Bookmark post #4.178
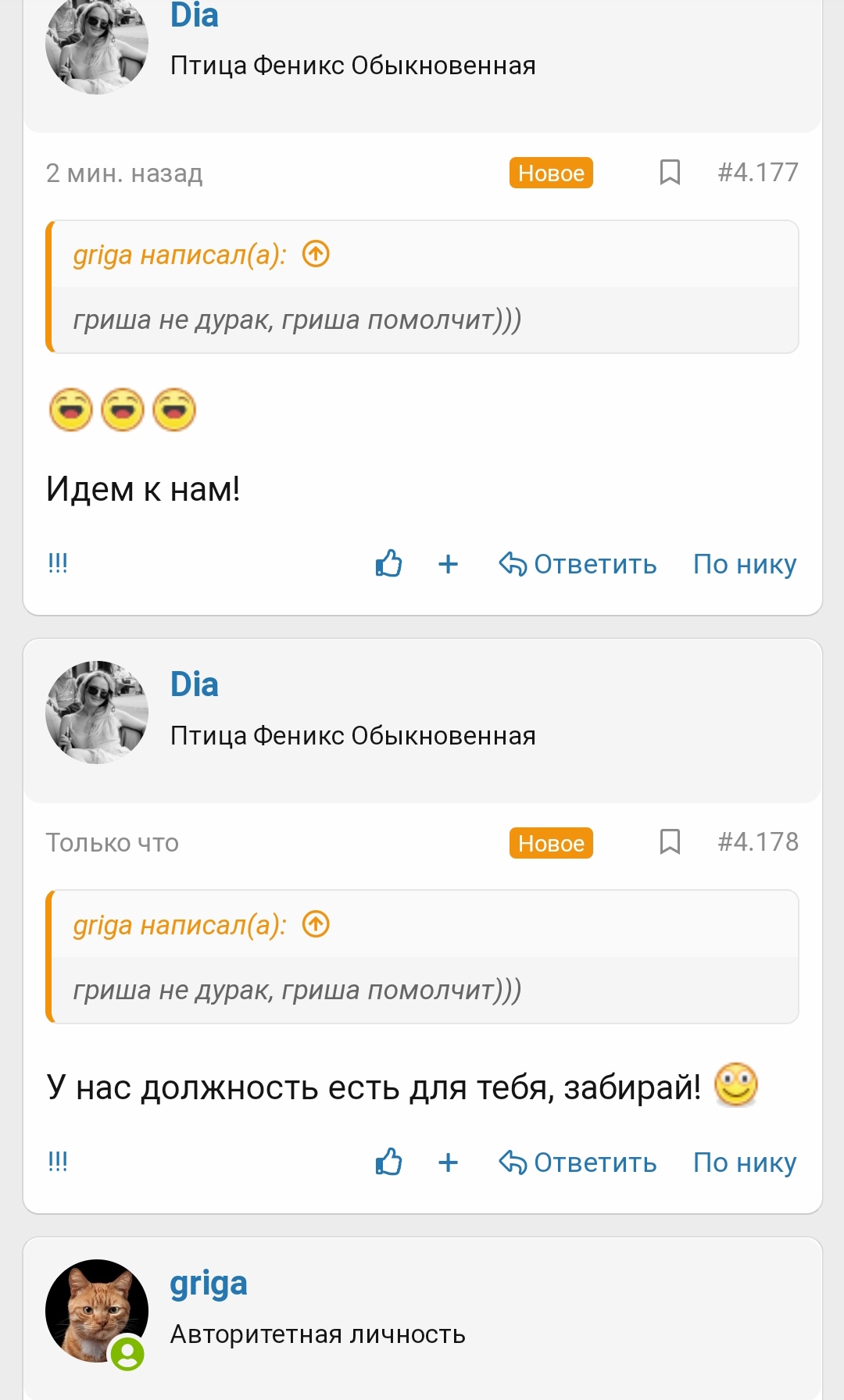The image size is (844, 1400). tap(670, 842)
